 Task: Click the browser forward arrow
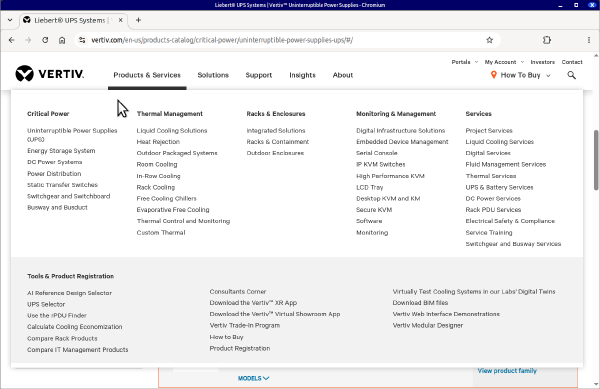point(28,40)
